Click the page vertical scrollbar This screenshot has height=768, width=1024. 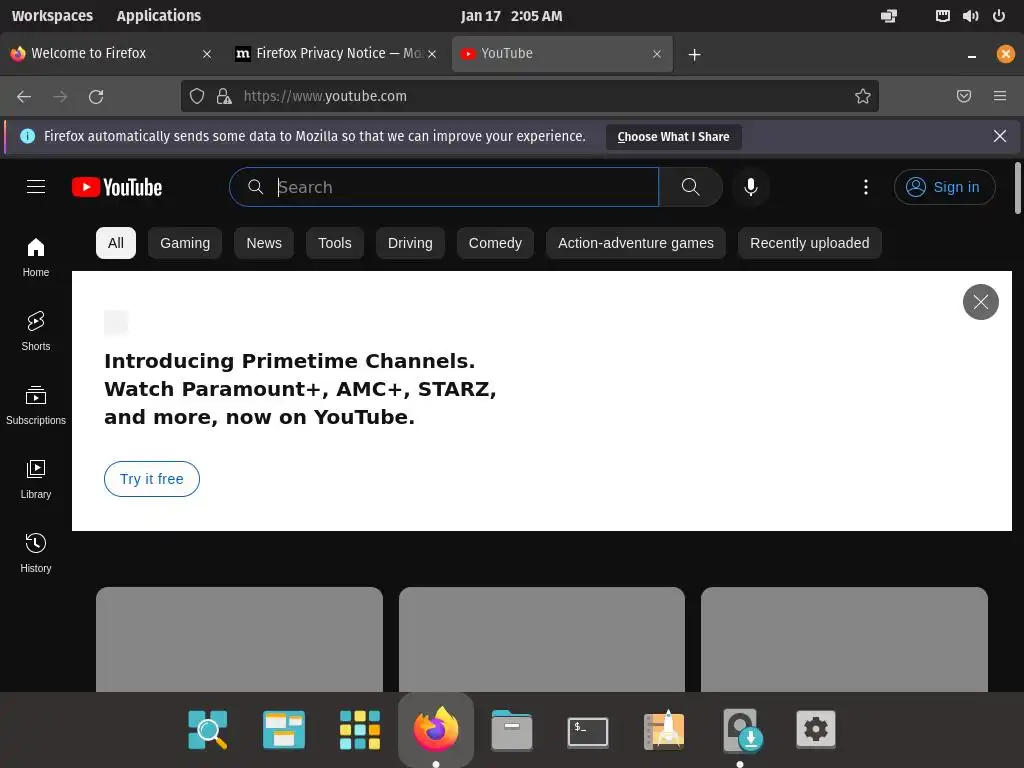pyautogui.click(x=1017, y=188)
